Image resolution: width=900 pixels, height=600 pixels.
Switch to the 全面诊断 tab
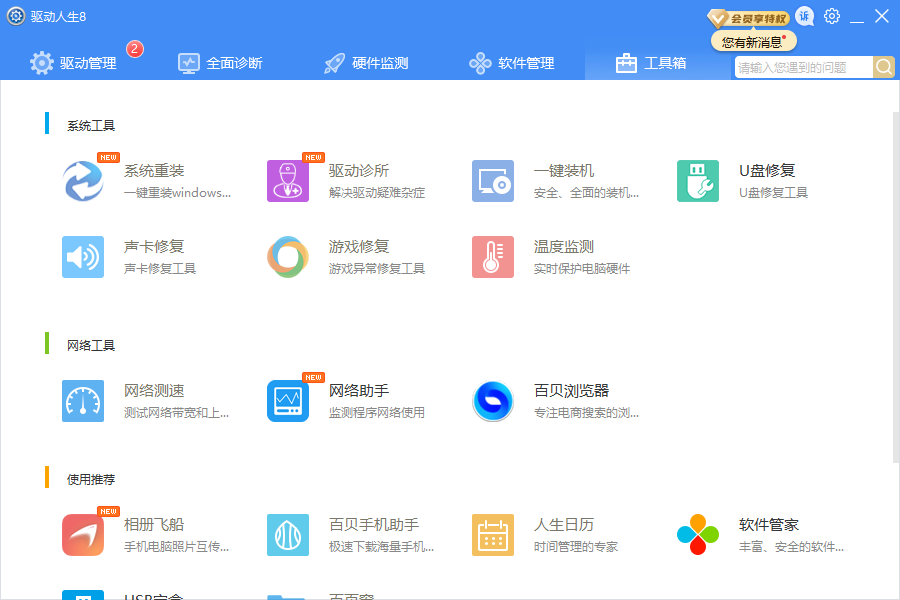pyautogui.click(x=220, y=63)
